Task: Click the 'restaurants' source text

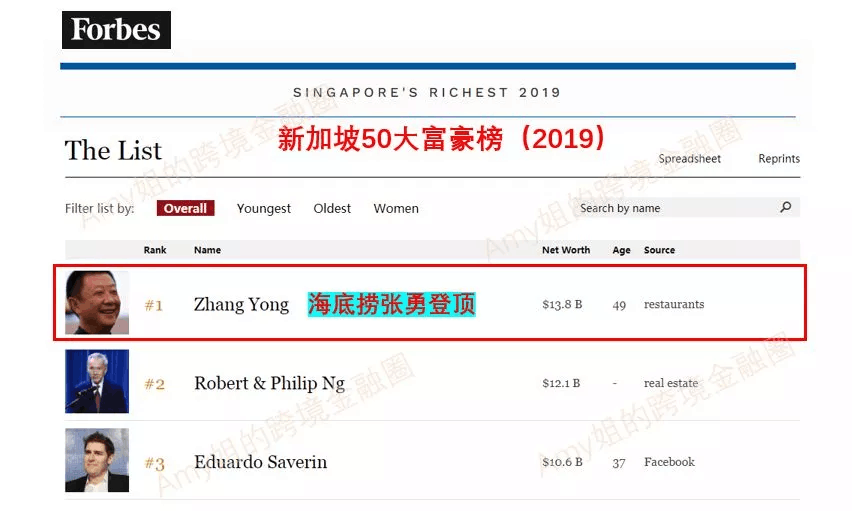Action: (x=674, y=304)
